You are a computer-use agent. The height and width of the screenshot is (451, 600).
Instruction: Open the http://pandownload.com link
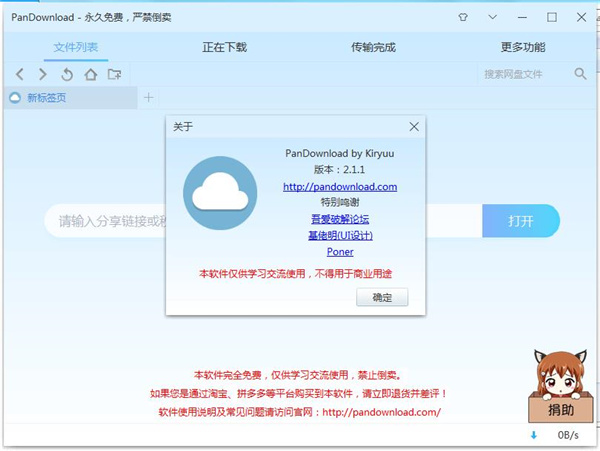(340, 186)
